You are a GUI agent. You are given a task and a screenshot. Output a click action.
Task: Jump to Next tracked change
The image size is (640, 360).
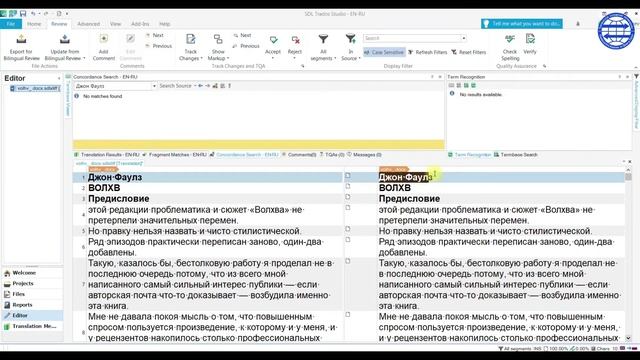coord(242,36)
